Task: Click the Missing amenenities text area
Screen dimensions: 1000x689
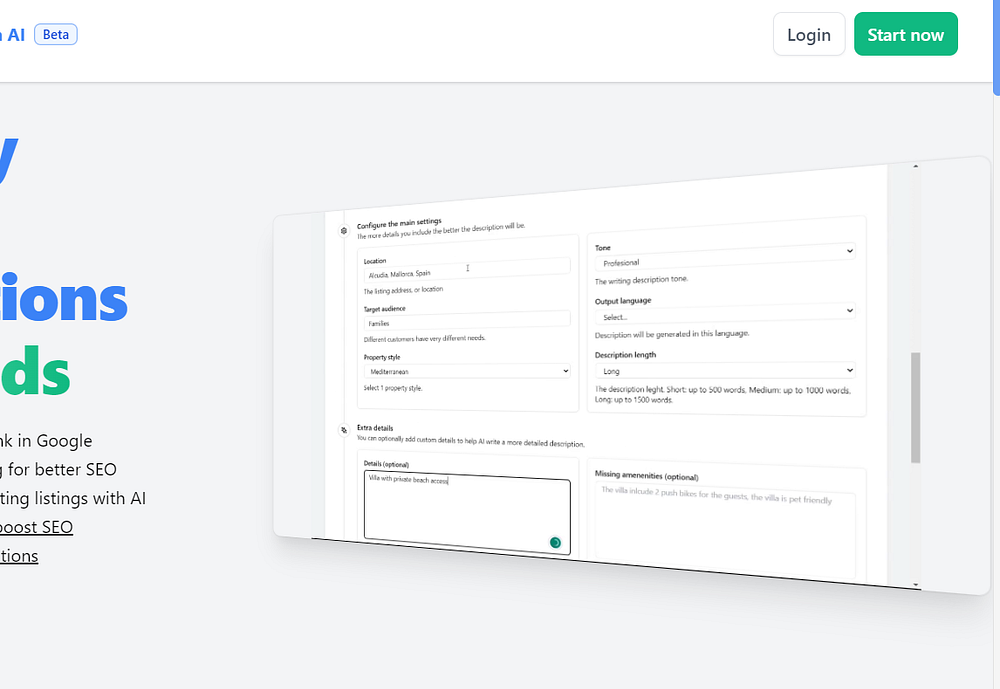Action: coord(725,531)
